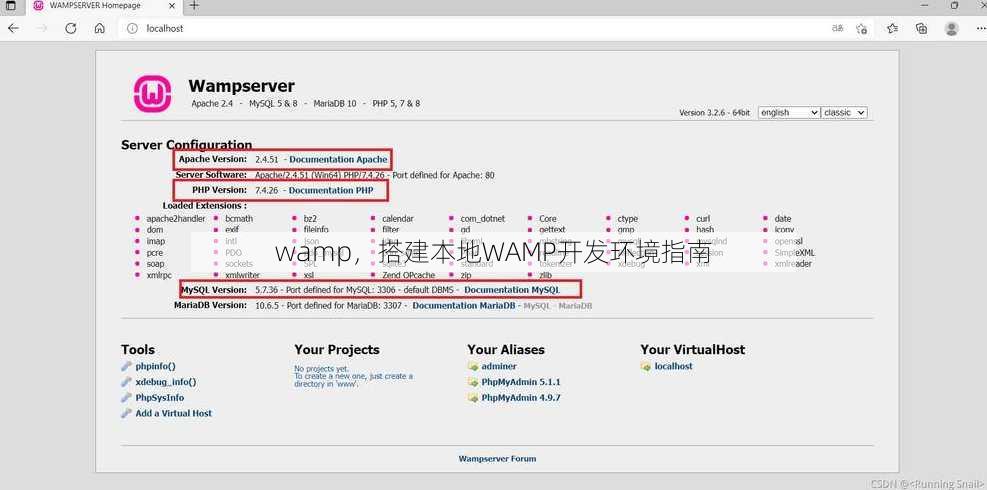This screenshot has width=987, height=490.
Task: Open a new browser tab
Action: [x=194, y=6]
